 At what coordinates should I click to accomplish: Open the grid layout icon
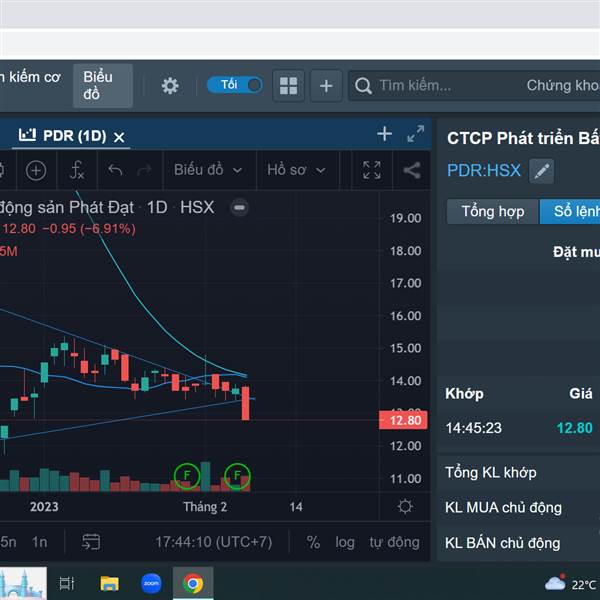point(289,86)
